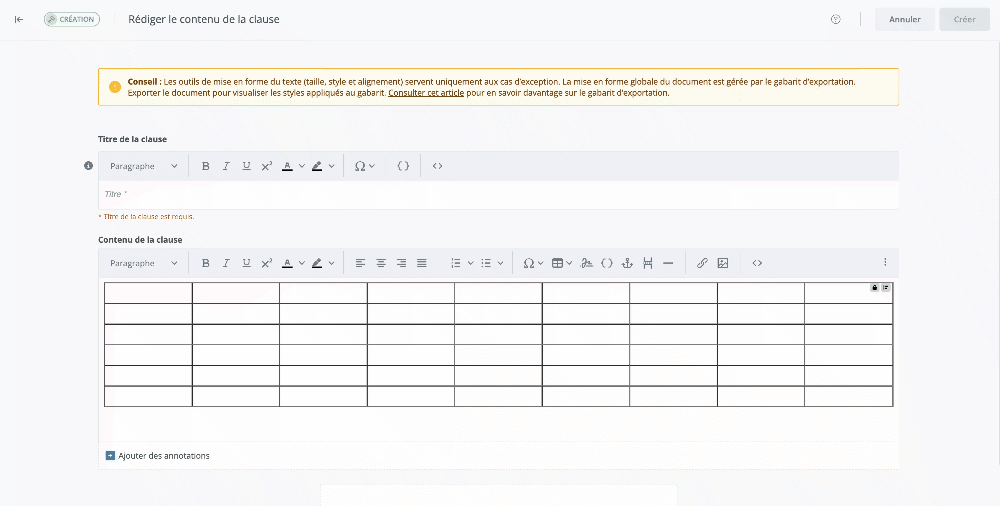This screenshot has height=506, width=1000.
Task: Open source code view in the content toolbar
Action: 757,263
